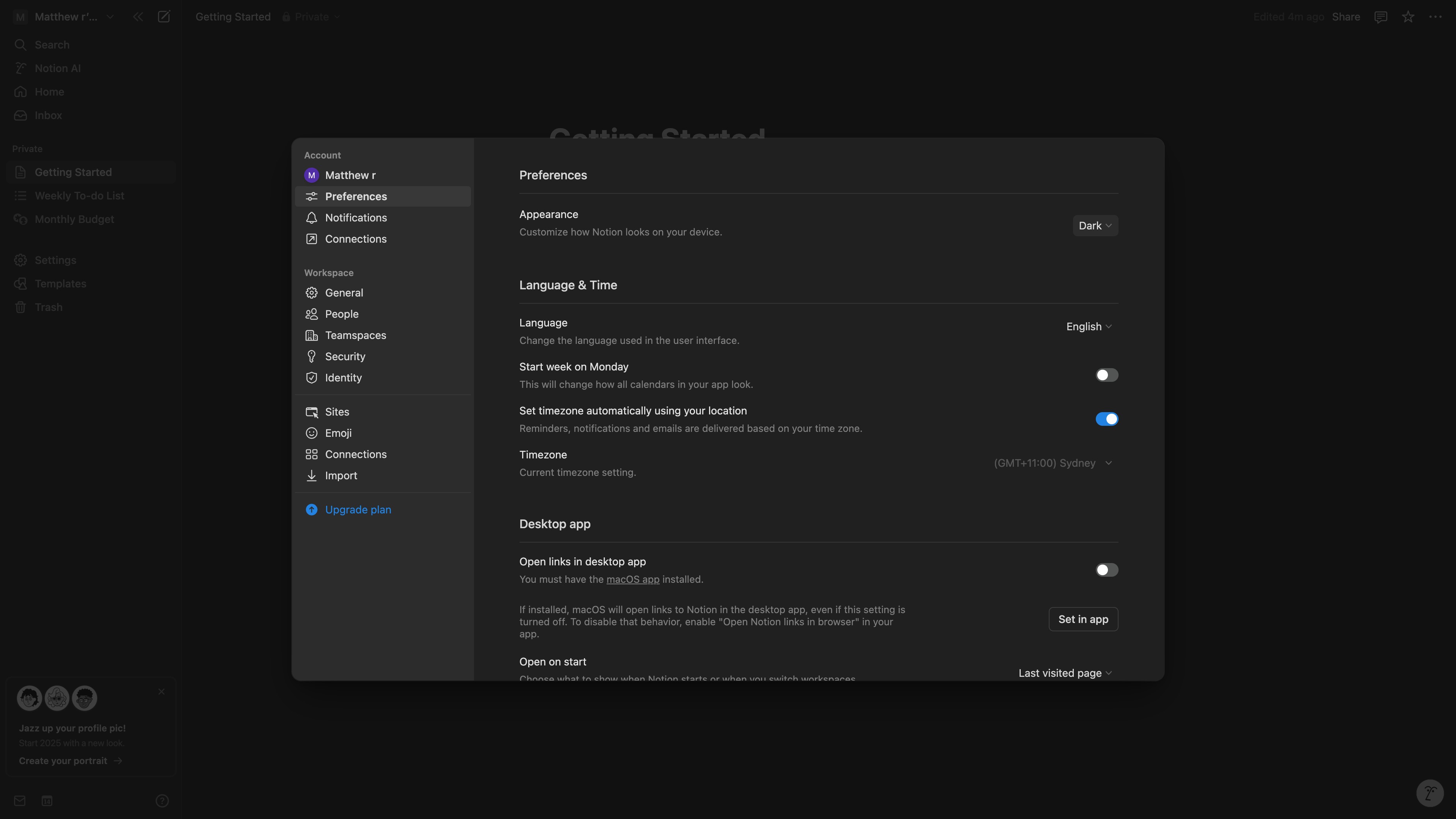
Task: Open Teamspaces settings
Action: tap(383, 335)
